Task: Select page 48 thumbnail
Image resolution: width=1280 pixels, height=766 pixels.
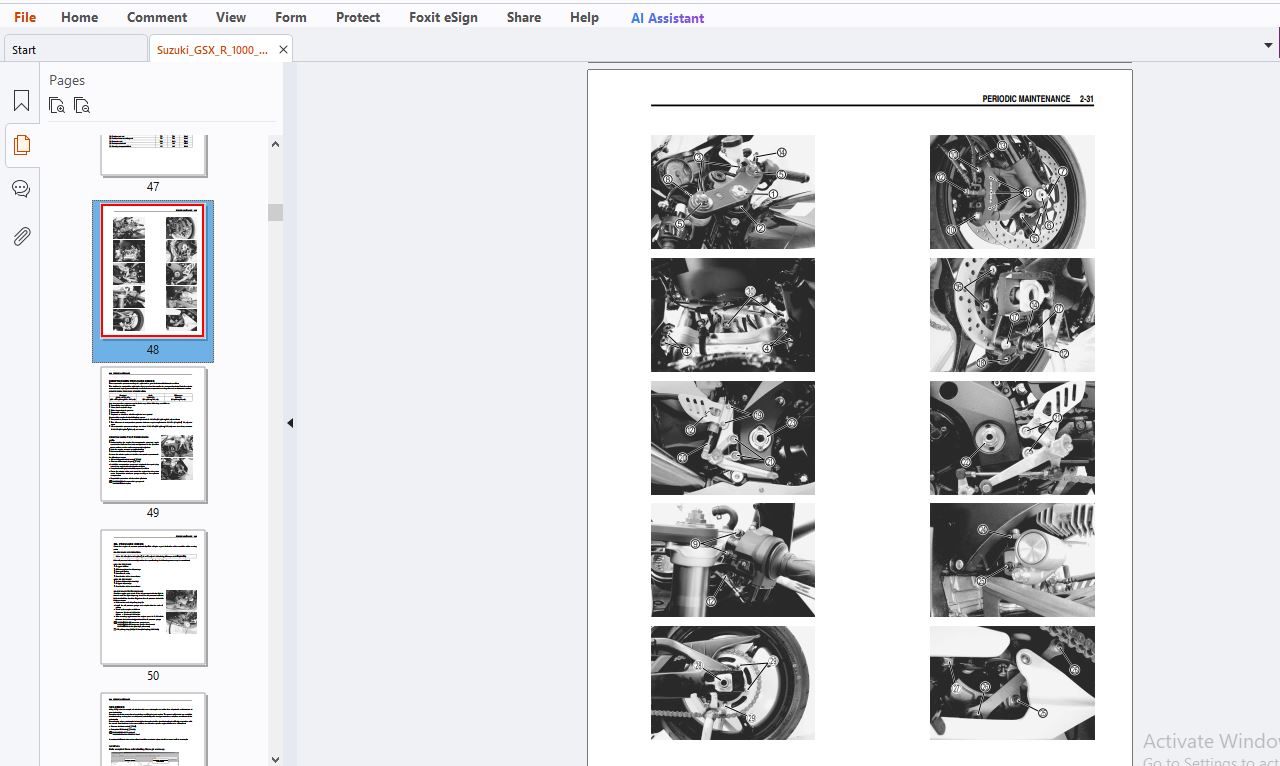Action: click(x=153, y=271)
